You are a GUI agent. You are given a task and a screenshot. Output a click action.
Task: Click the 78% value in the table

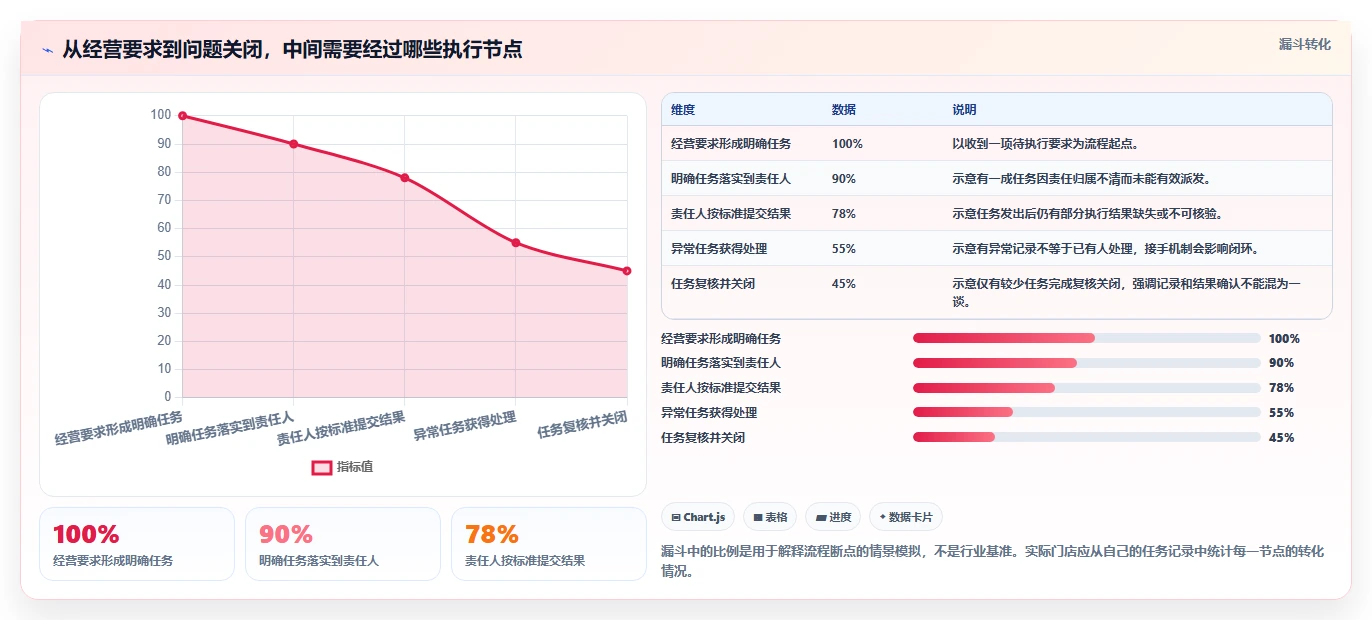[x=844, y=214]
